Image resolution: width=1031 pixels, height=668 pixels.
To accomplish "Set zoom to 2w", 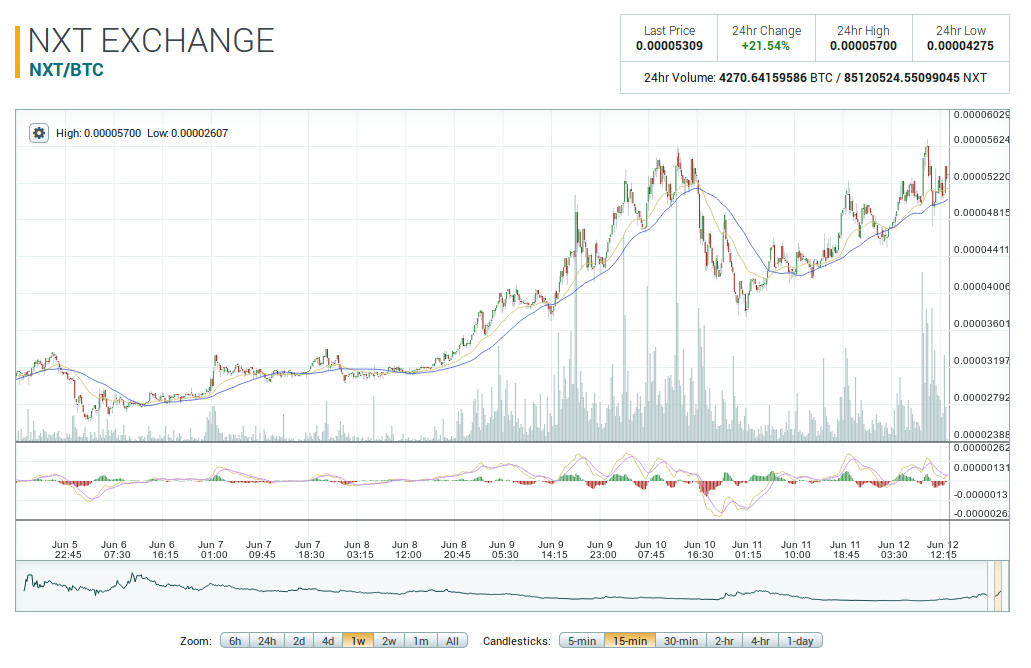I will (x=389, y=640).
